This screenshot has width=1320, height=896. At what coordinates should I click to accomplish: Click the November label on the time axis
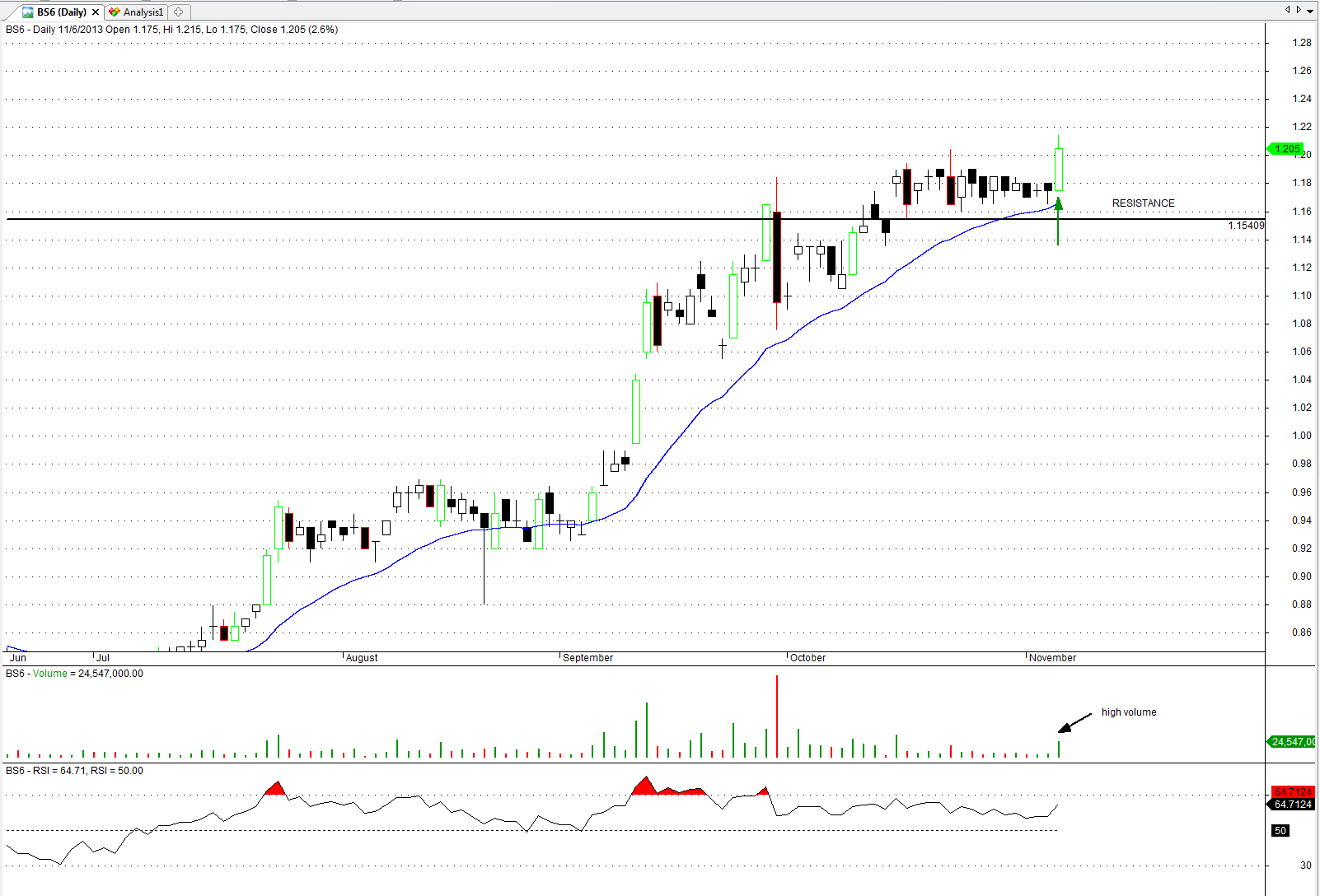click(1052, 658)
